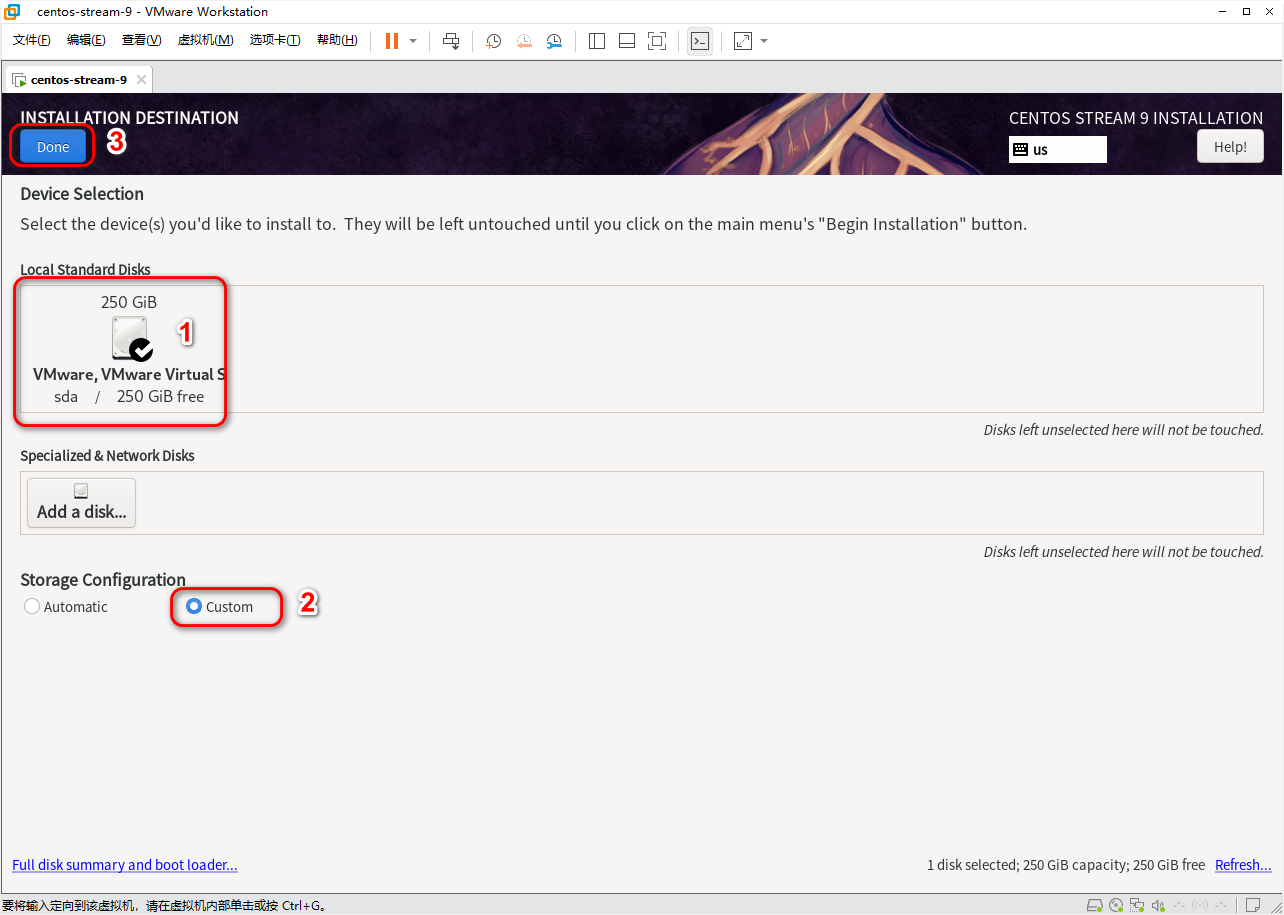Open the 编辑(E) menu
Image resolution: width=1284 pixels, height=915 pixels.
point(86,40)
